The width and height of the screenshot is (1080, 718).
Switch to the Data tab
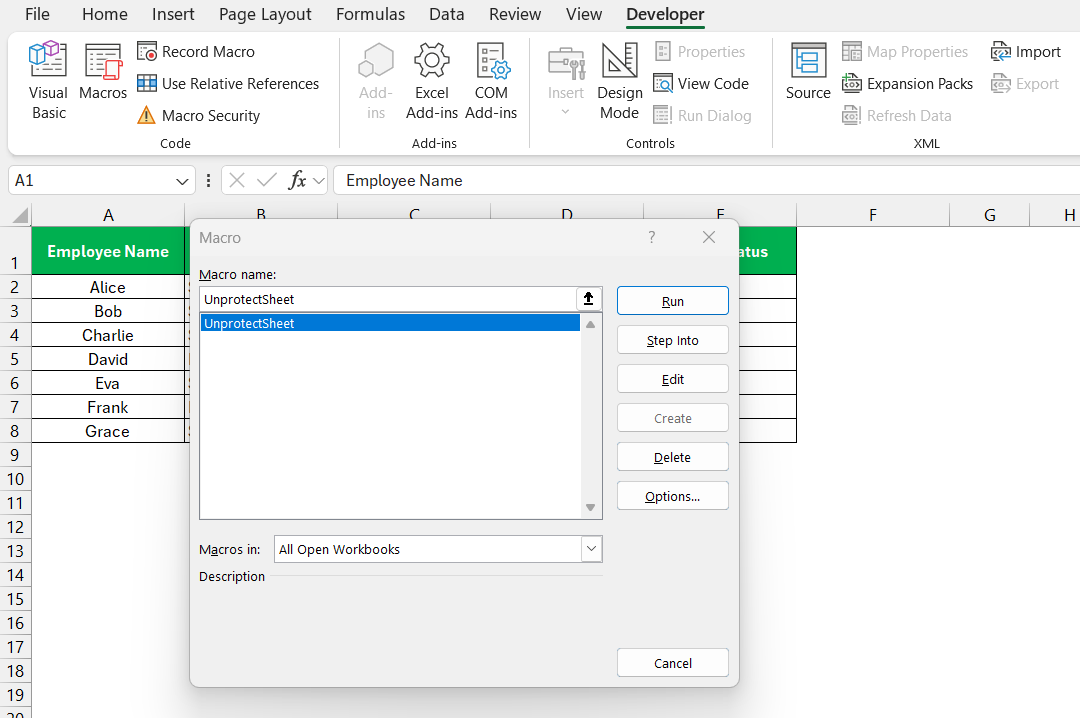click(446, 14)
